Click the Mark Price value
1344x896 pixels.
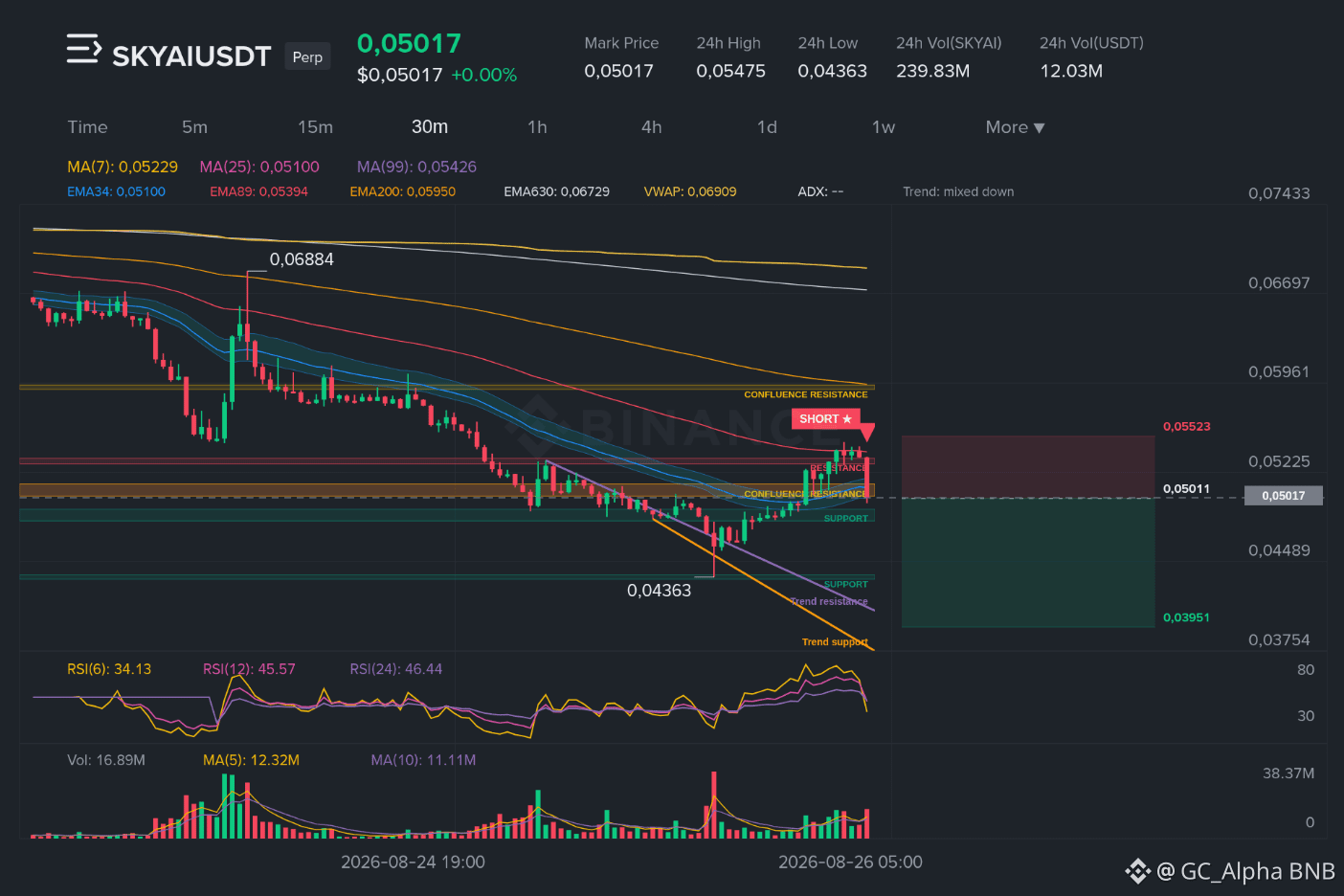coord(618,71)
